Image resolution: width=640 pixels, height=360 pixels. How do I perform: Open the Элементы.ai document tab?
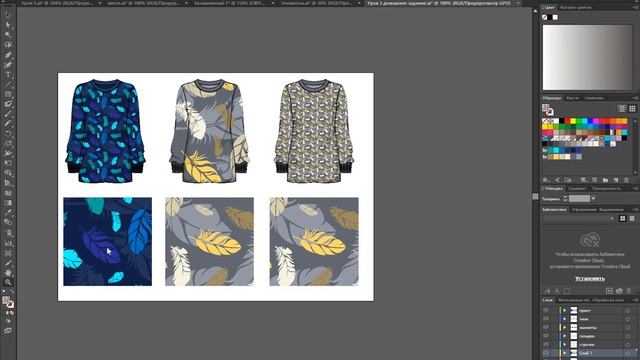(317, 3)
